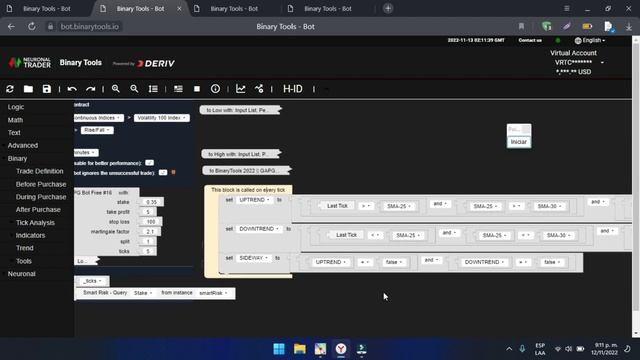Open the browser shield icon
This screenshot has height=360, width=640.
point(546,27)
